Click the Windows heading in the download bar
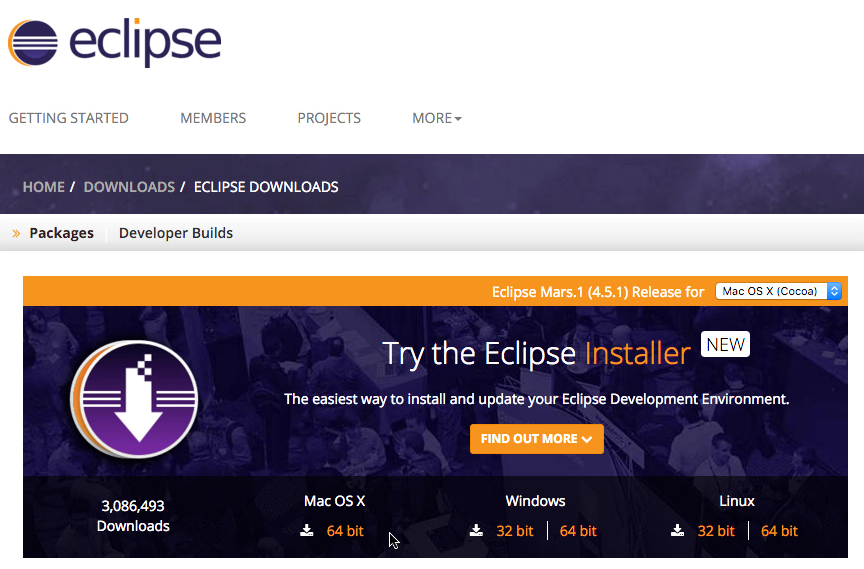 536,501
